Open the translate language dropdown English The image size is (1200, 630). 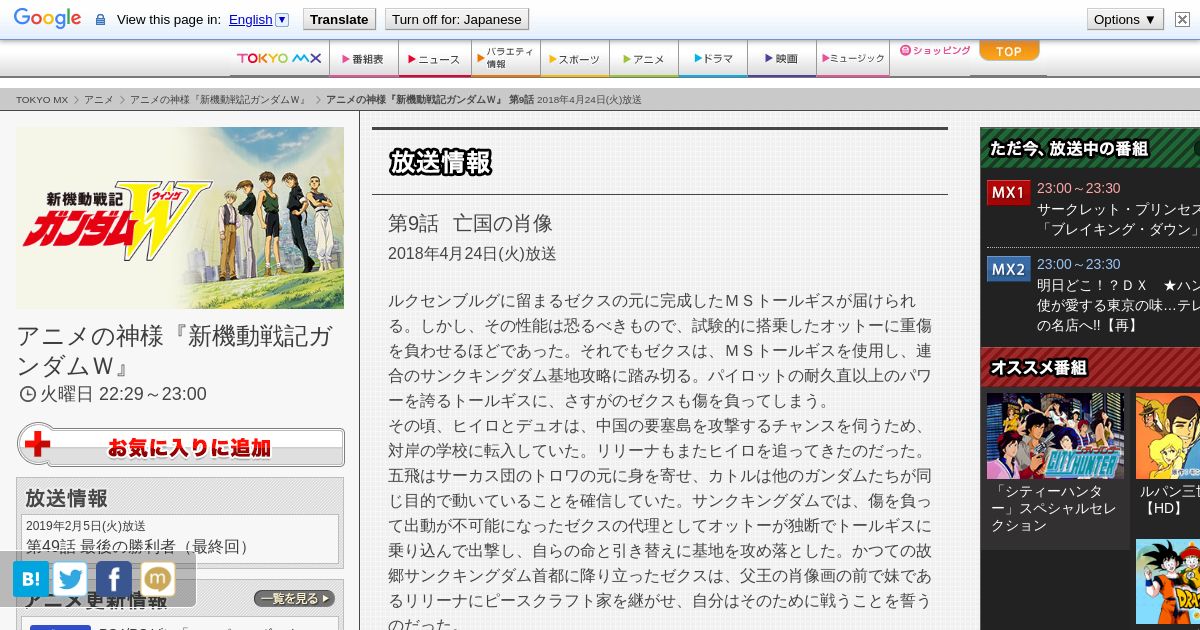[x=258, y=19]
